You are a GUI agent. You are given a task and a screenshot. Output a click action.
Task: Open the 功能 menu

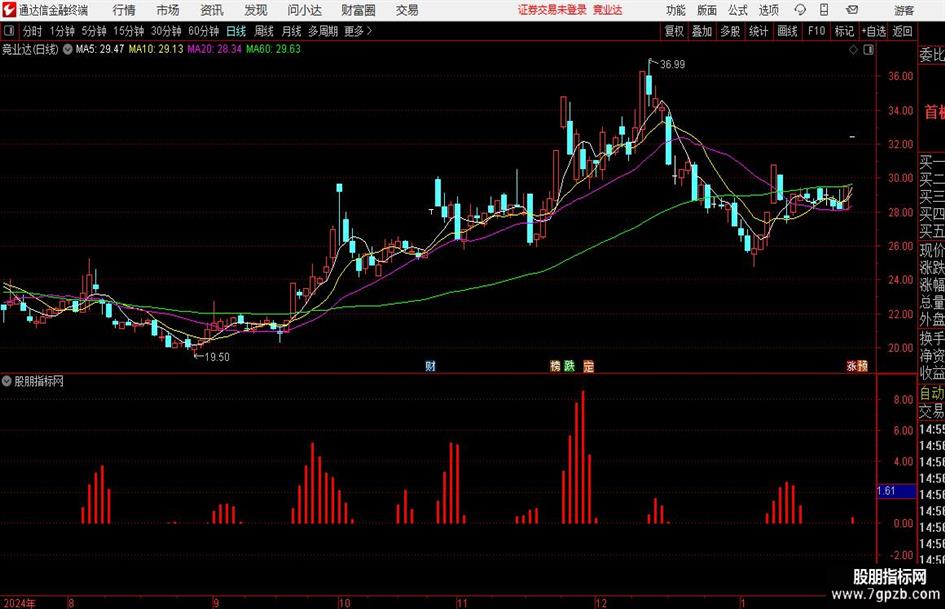[x=676, y=10]
